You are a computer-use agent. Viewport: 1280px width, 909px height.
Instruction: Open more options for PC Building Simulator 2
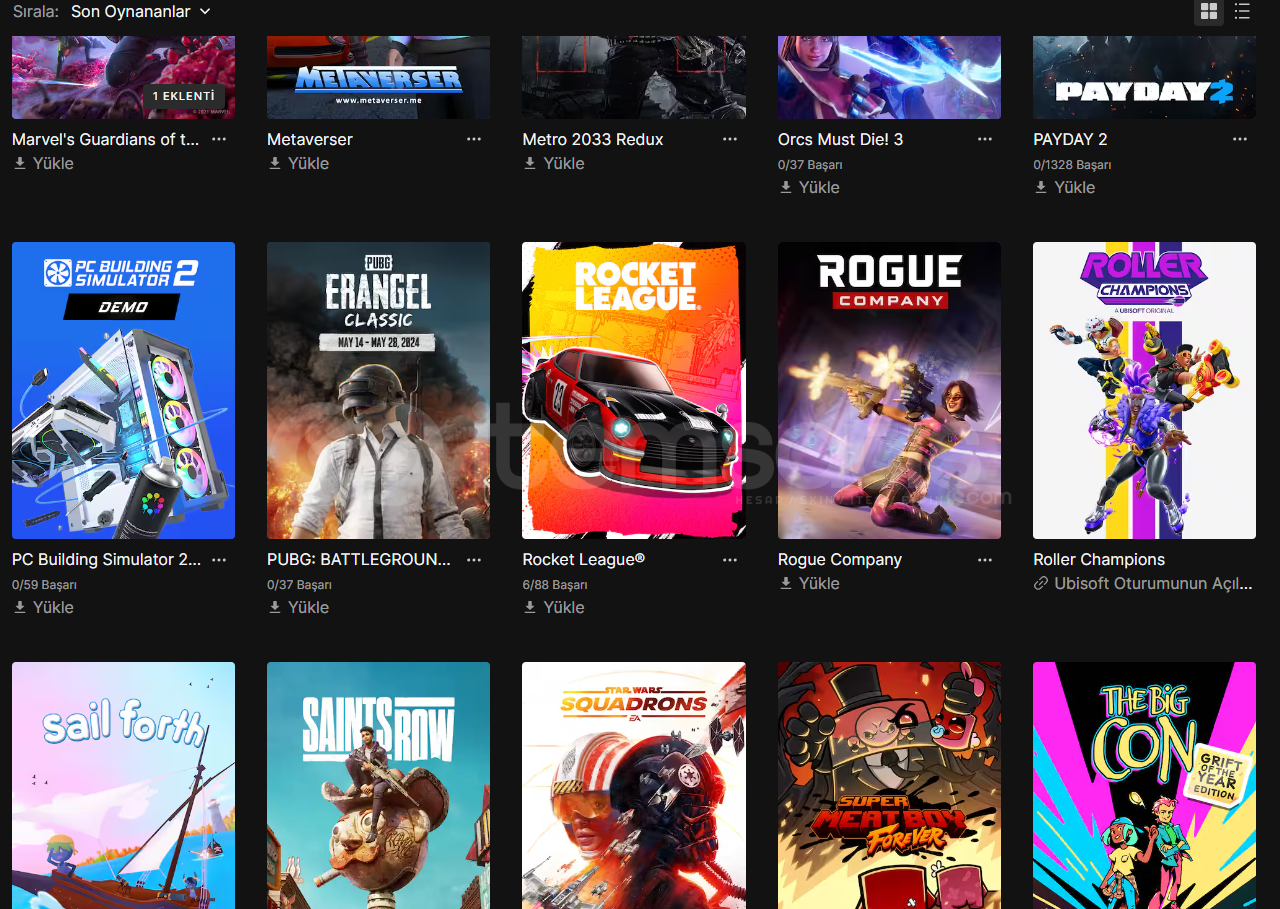pos(219,559)
